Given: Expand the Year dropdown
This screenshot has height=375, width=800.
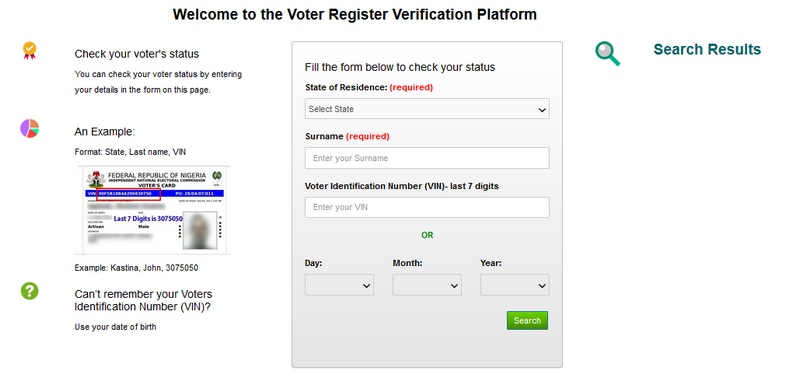Looking at the screenshot, I should (515, 285).
